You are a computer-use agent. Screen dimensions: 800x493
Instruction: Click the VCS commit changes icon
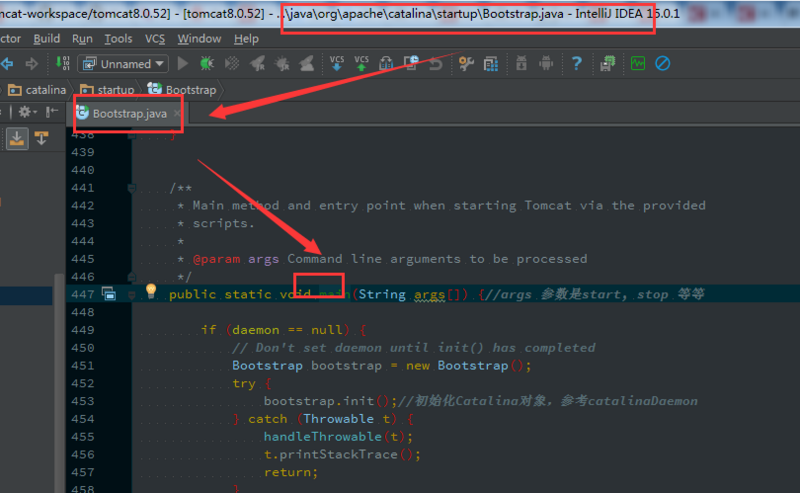coord(361,63)
